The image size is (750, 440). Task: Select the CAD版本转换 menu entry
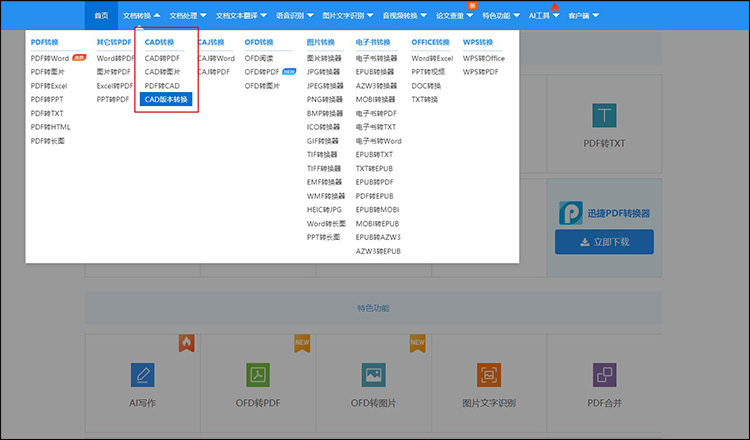pos(166,99)
